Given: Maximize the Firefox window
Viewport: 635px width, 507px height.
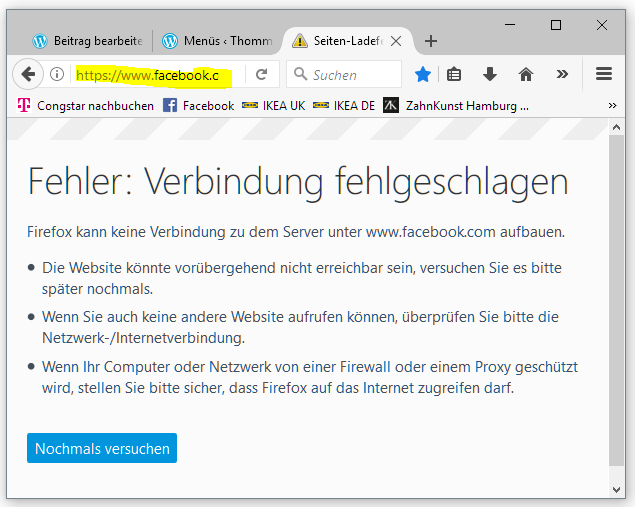Looking at the screenshot, I should coord(556,25).
